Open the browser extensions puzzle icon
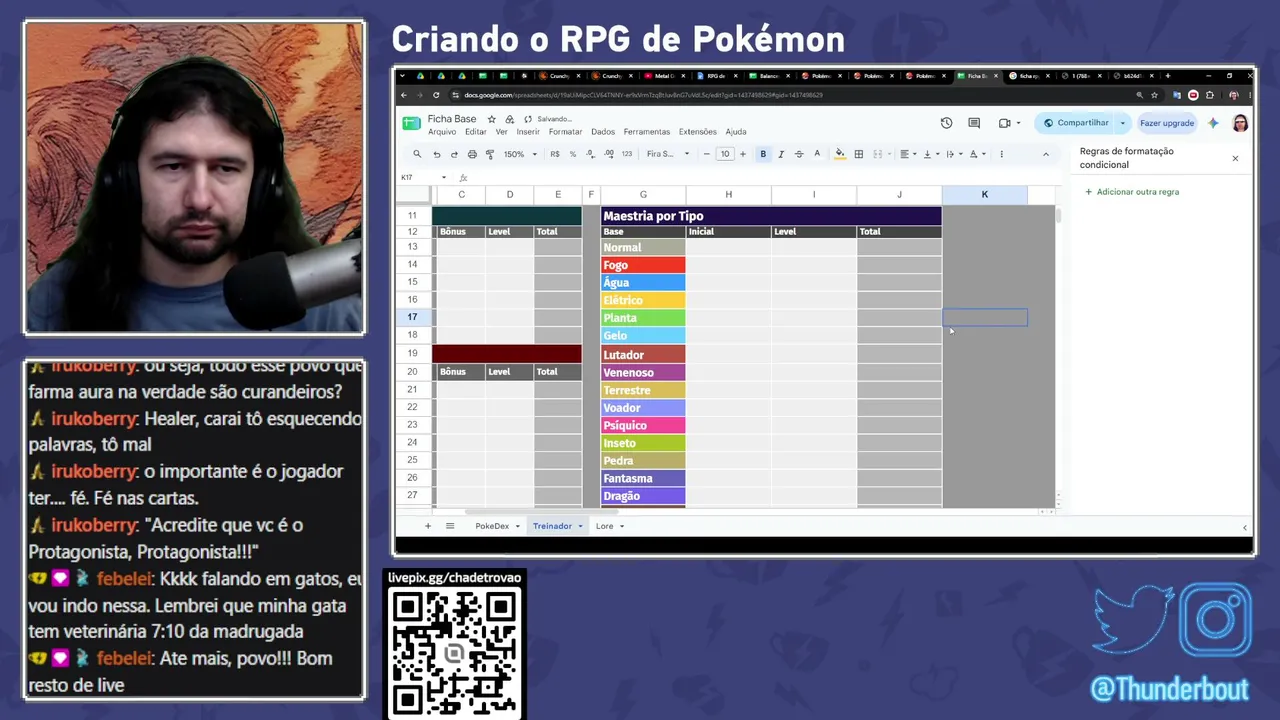 click(x=1210, y=95)
